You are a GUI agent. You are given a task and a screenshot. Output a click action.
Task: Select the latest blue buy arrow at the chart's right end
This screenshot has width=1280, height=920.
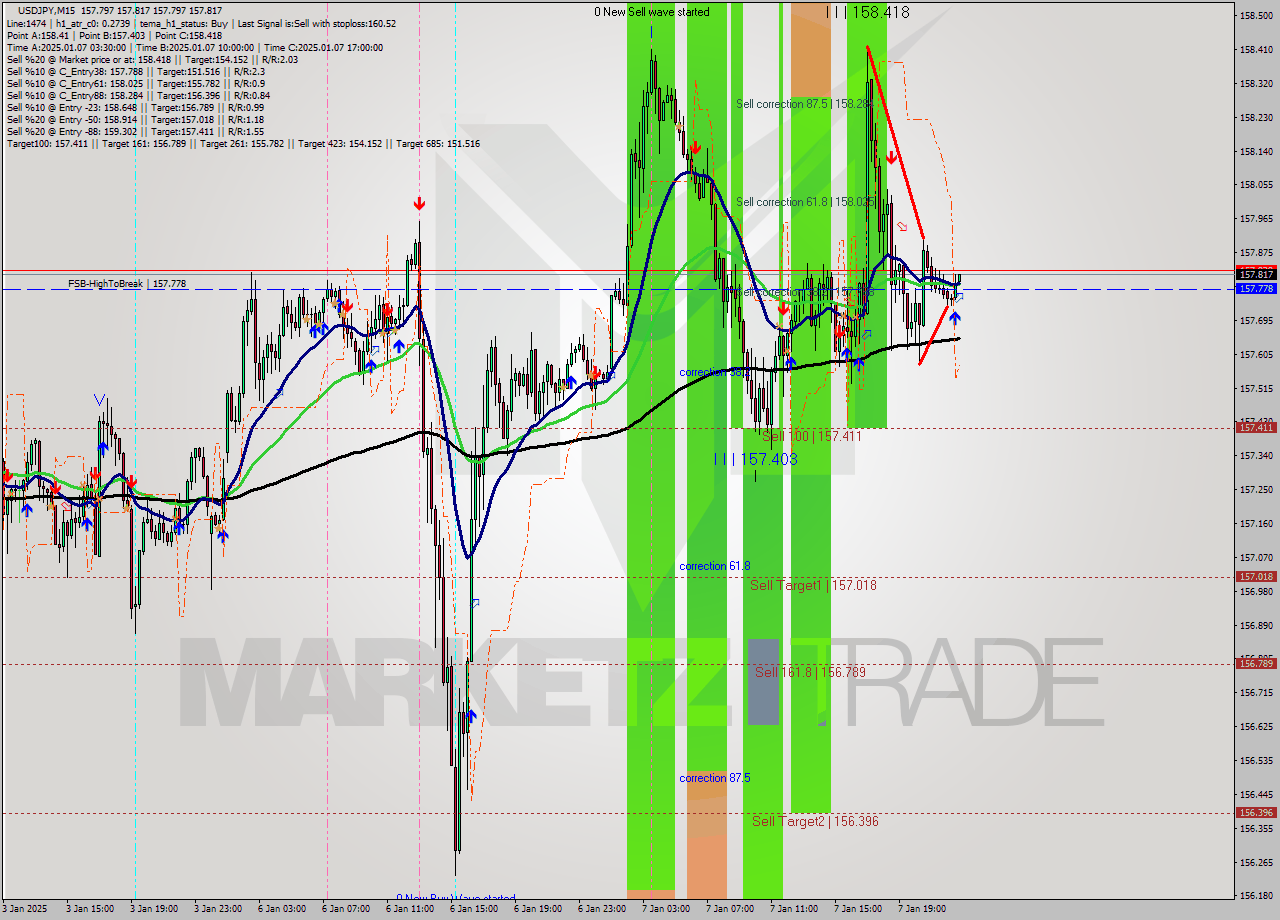pyautogui.click(x=955, y=318)
